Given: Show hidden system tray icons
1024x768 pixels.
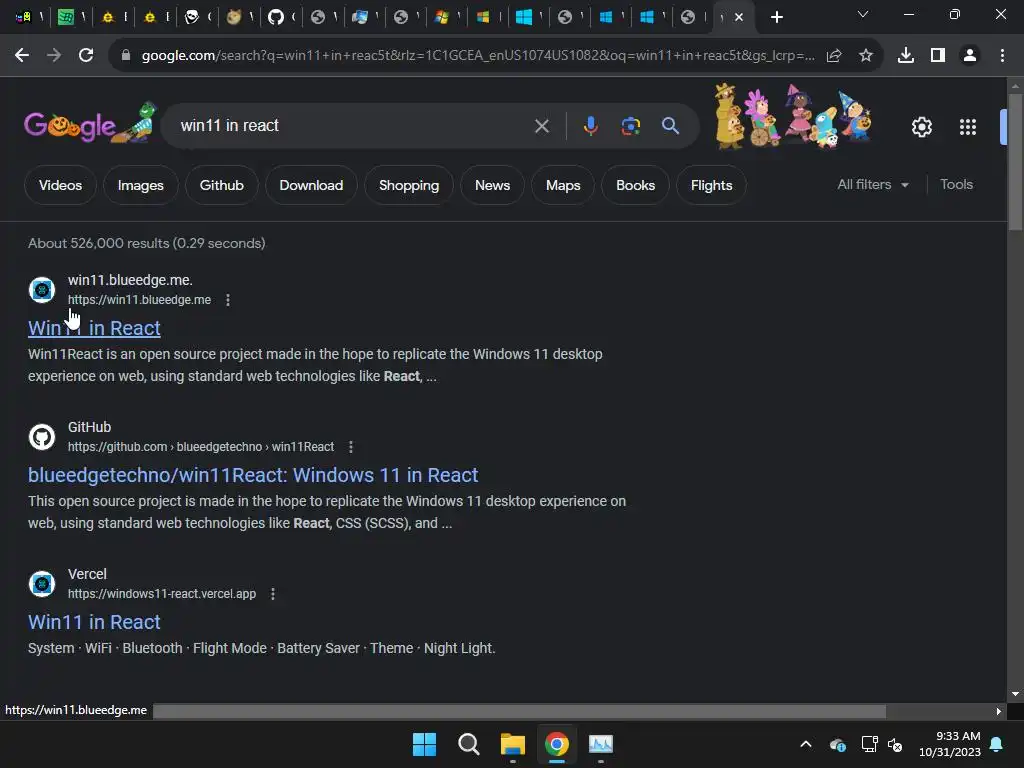Looking at the screenshot, I should (806, 744).
